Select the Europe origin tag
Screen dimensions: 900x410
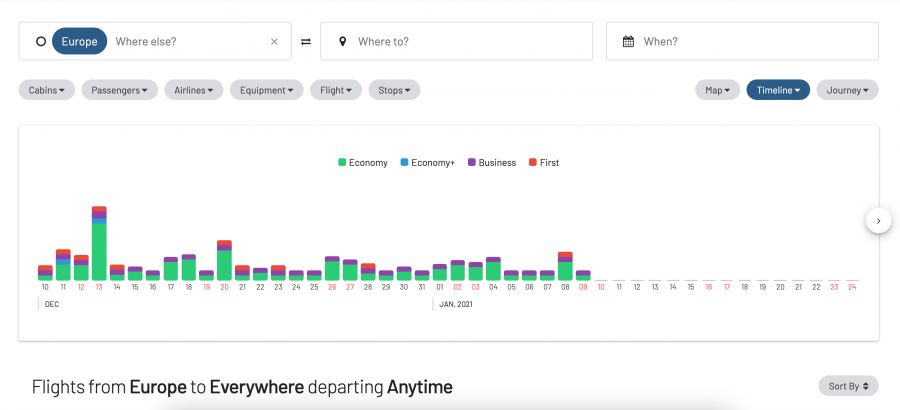79,42
